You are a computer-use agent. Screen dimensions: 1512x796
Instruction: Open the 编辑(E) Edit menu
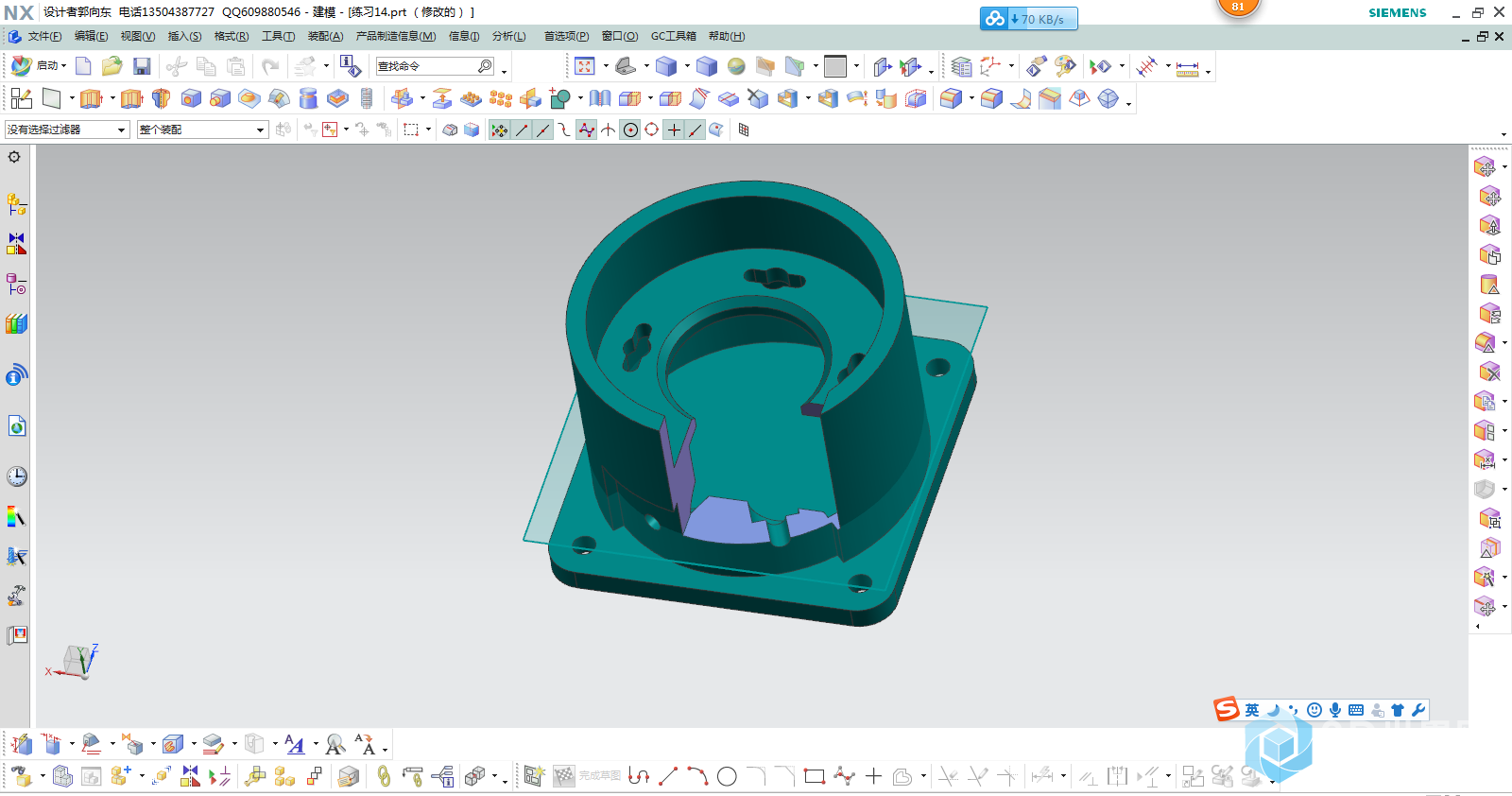click(91, 36)
